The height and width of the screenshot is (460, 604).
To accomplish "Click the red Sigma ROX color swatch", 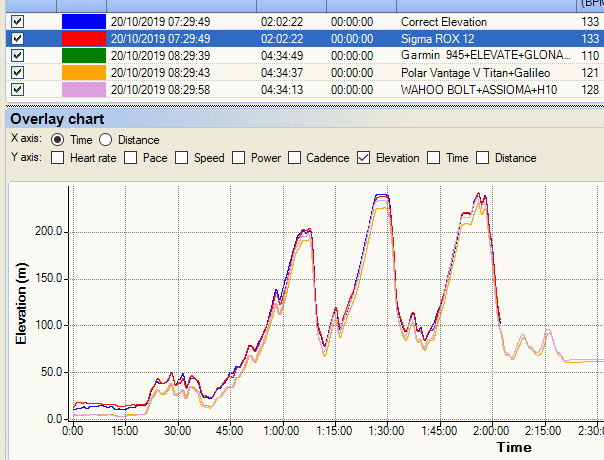I will [x=82, y=38].
